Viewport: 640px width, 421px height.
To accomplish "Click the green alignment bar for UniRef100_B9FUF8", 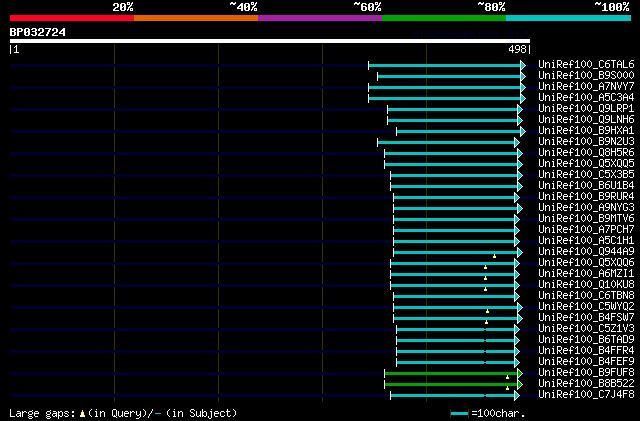I will pos(451,374).
